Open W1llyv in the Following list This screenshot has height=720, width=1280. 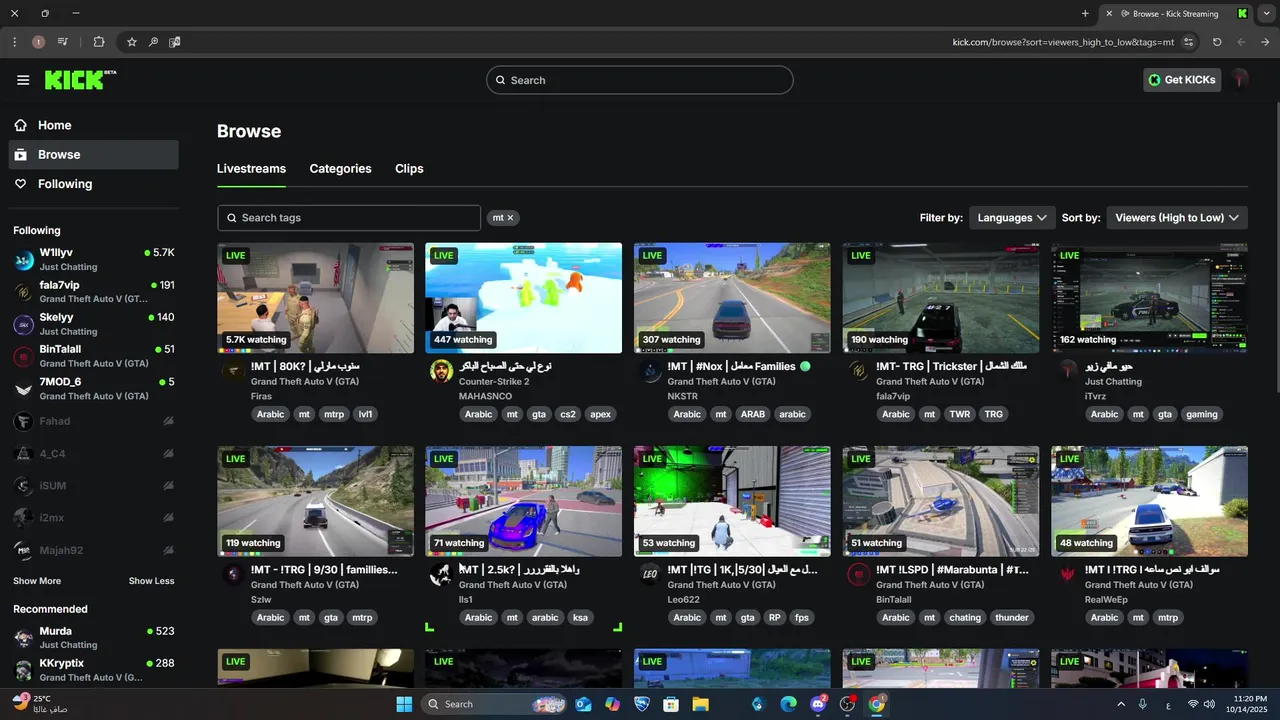pyautogui.click(x=94, y=259)
